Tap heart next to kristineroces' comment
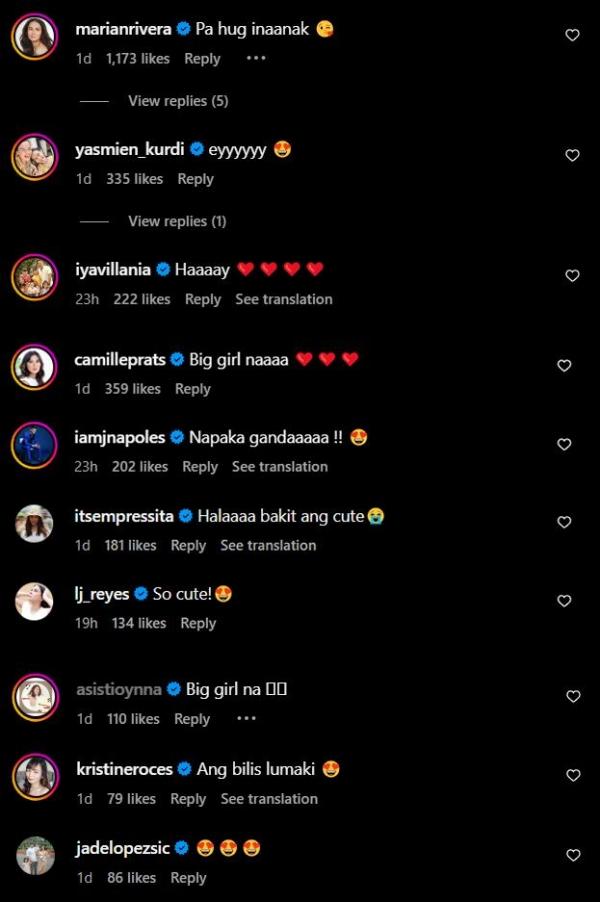This screenshot has height=902, width=600. [573, 775]
